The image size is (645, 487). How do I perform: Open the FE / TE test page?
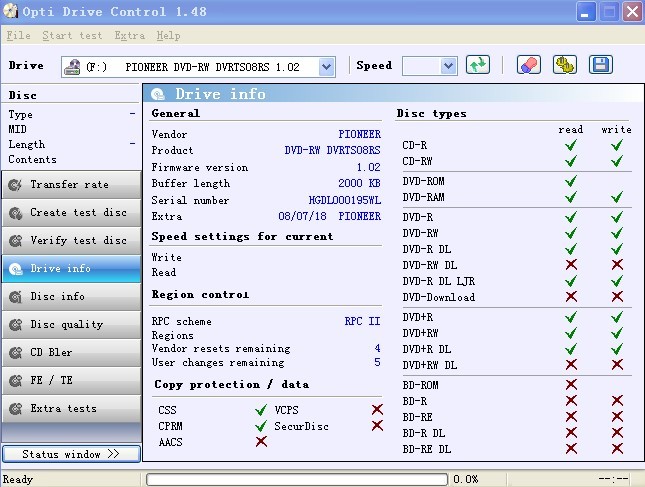[x=72, y=381]
